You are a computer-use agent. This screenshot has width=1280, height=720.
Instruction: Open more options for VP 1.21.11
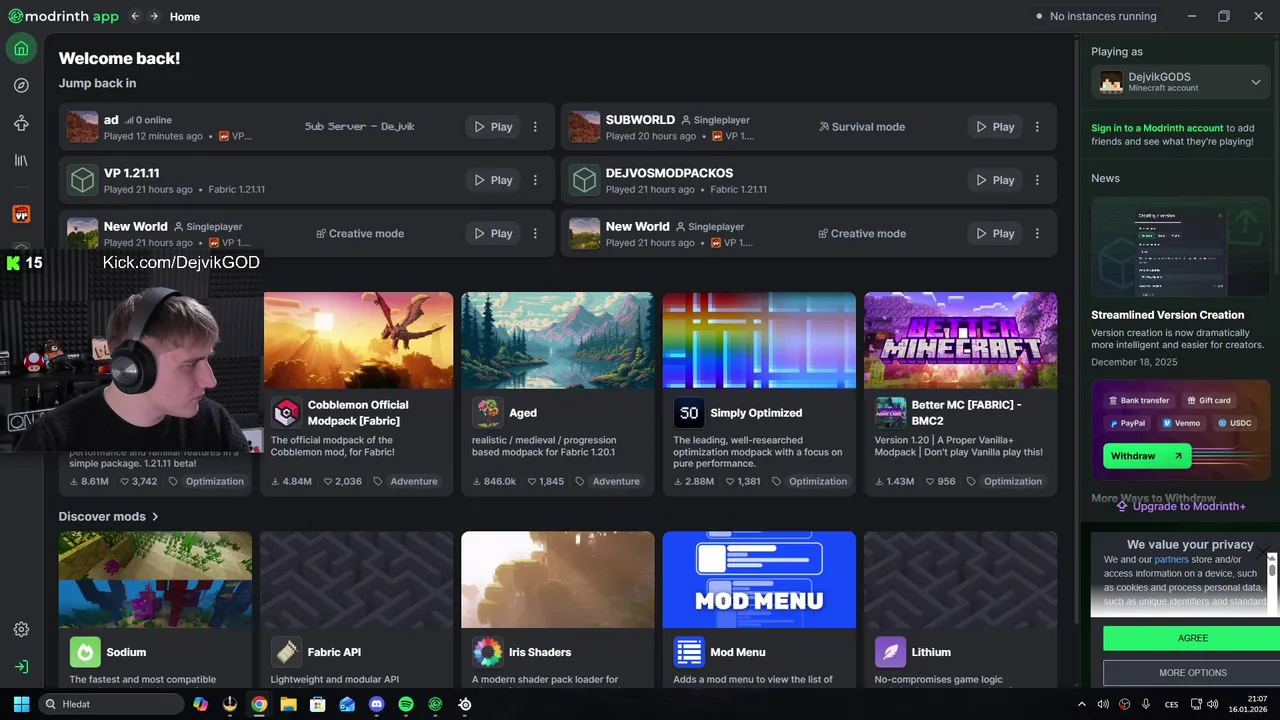point(535,180)
